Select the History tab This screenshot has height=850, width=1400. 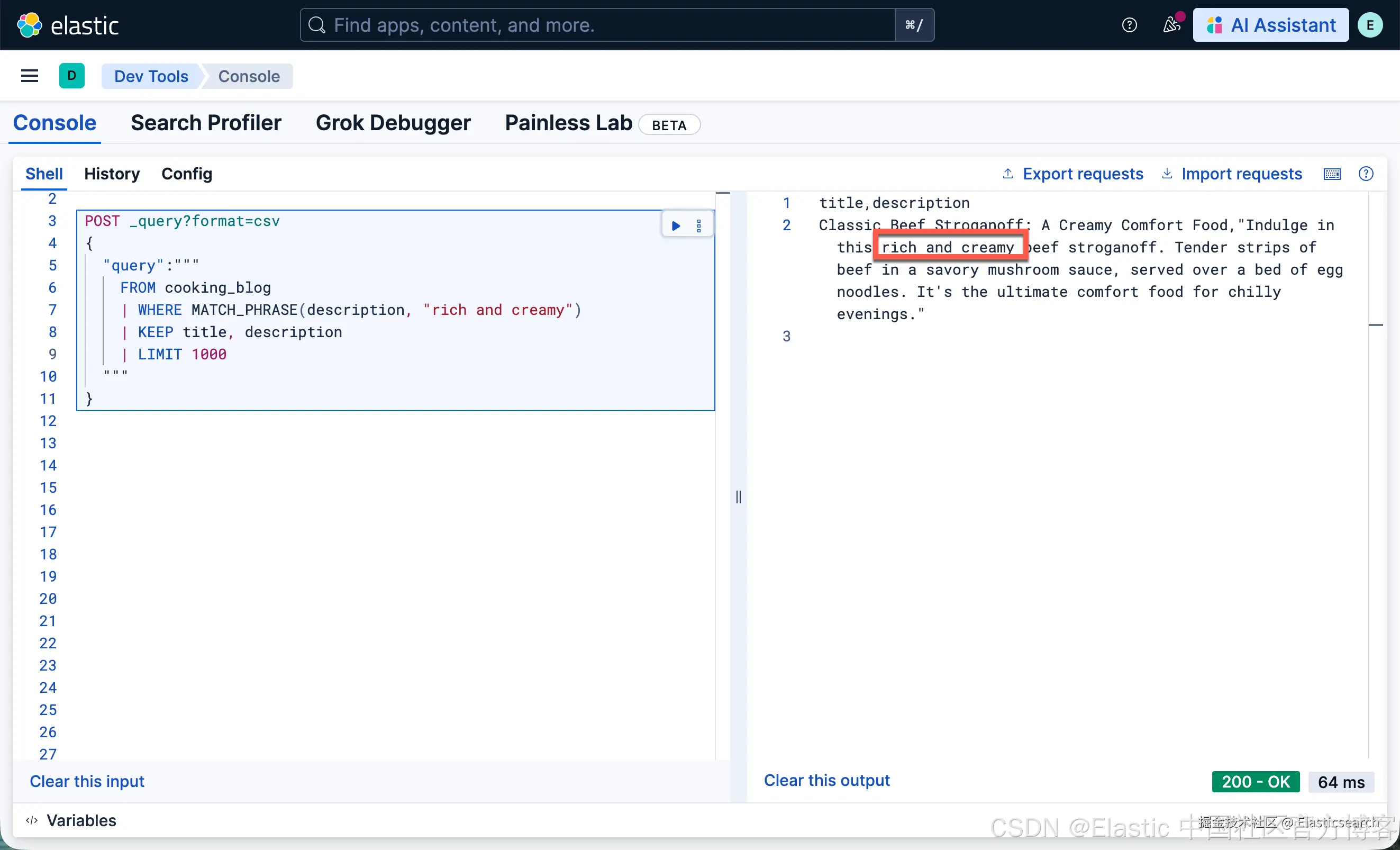pyautogui.click(x=112, y=174)
